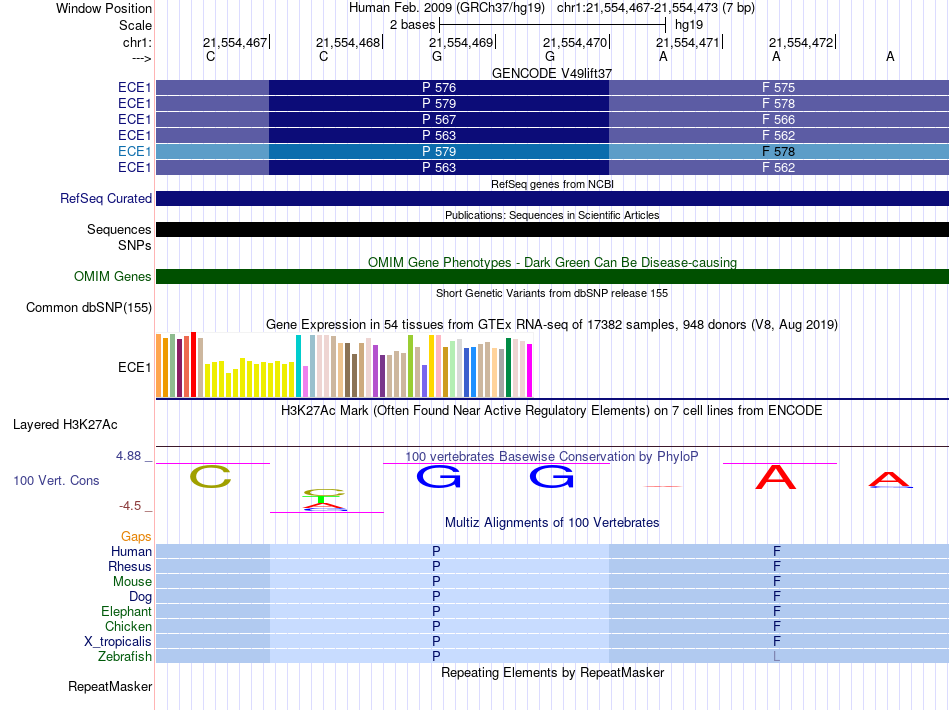This screenshot has height=710, width=950.
Task: Click the -4.5 PhyloP lower scale value
Action: click(130, 506)
